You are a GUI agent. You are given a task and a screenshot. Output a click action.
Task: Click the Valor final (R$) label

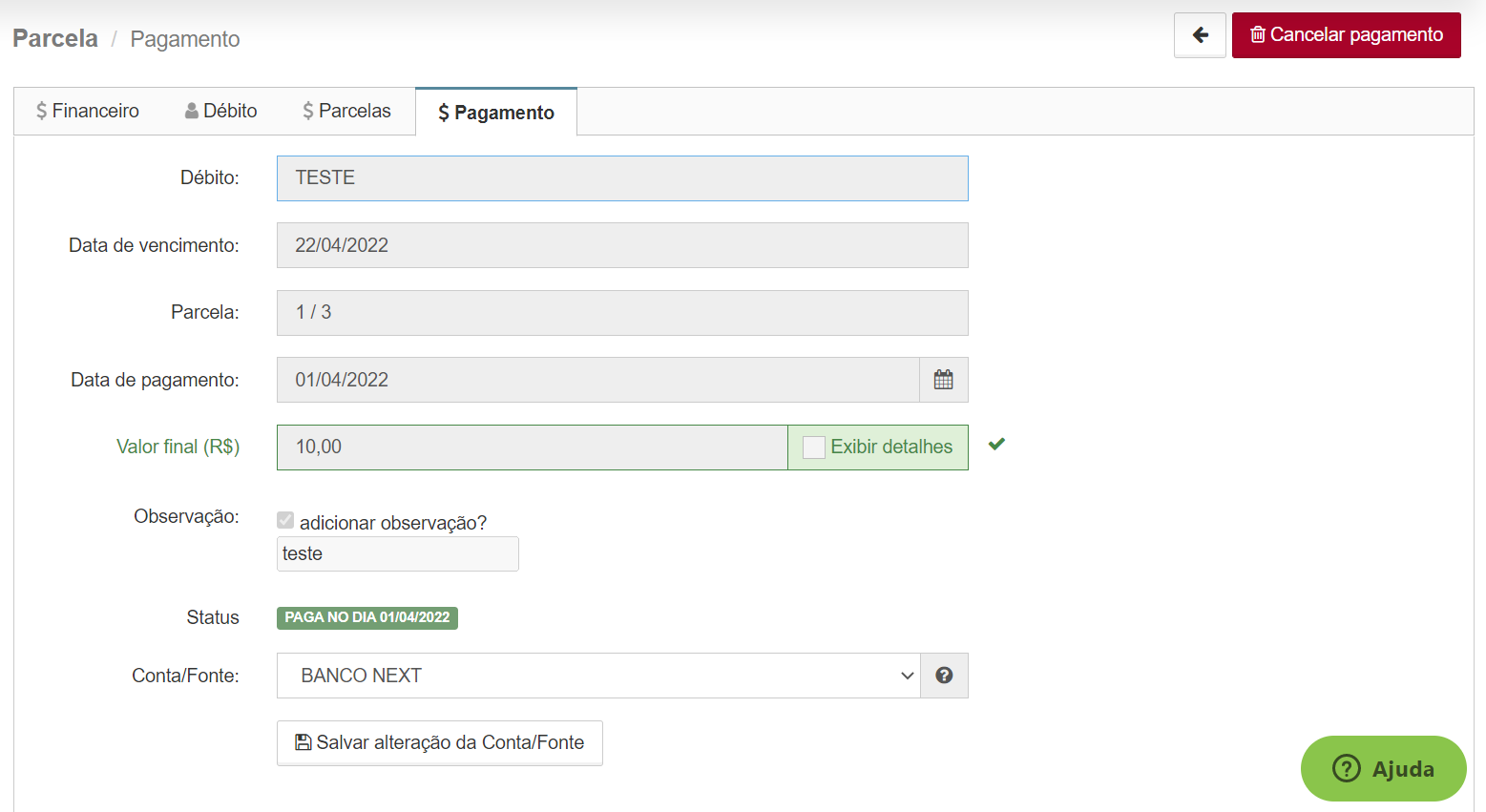tap(178, 447)
